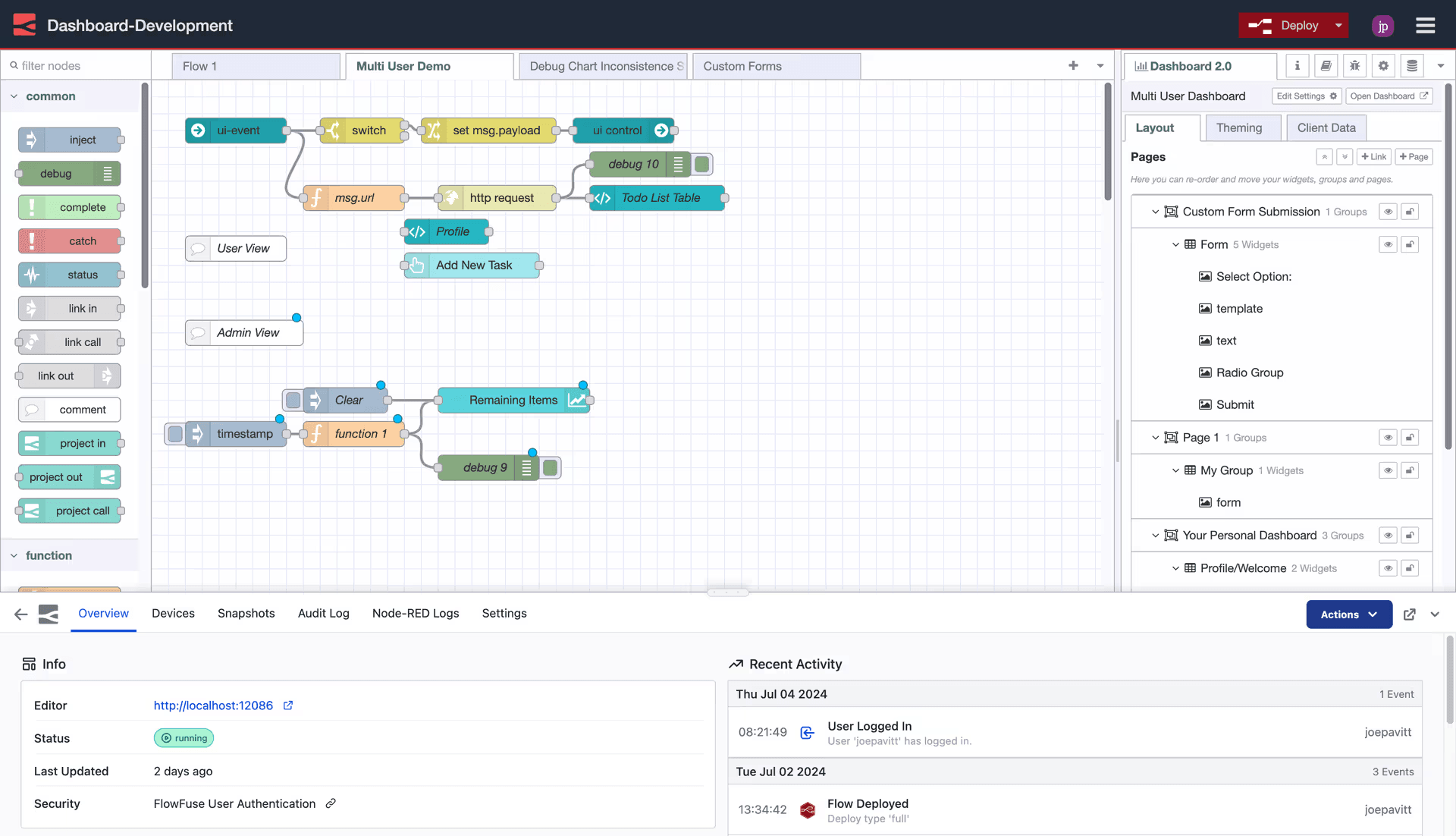Open the settings gear icon in the Dashboard toolbar
Screen dimensions: 1456x836
click(x=1383, y=66)
